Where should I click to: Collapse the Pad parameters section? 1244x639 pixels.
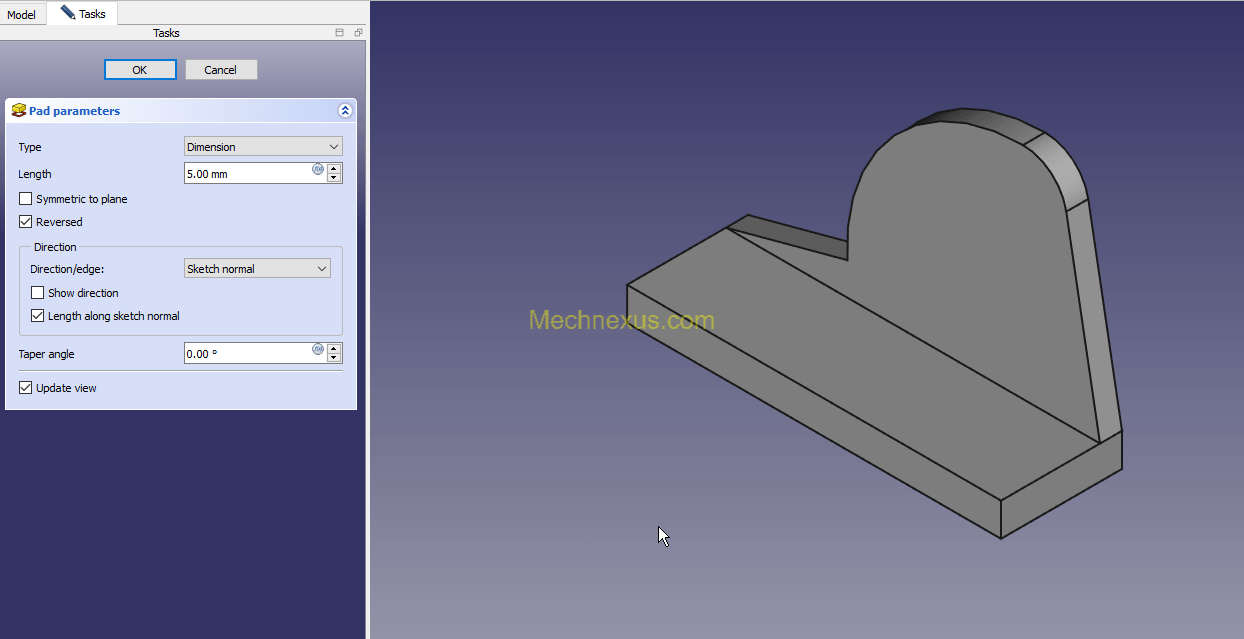pyautogui.click(x=345, y=111)
